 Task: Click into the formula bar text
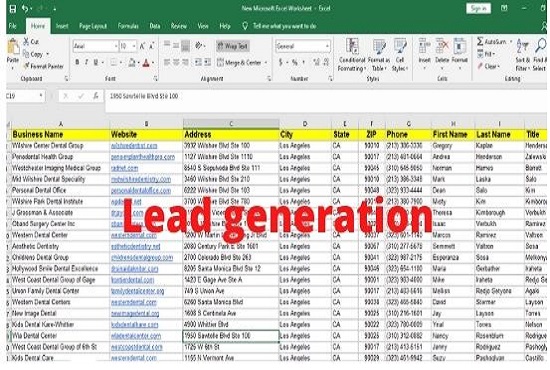(x=144, y=96)
